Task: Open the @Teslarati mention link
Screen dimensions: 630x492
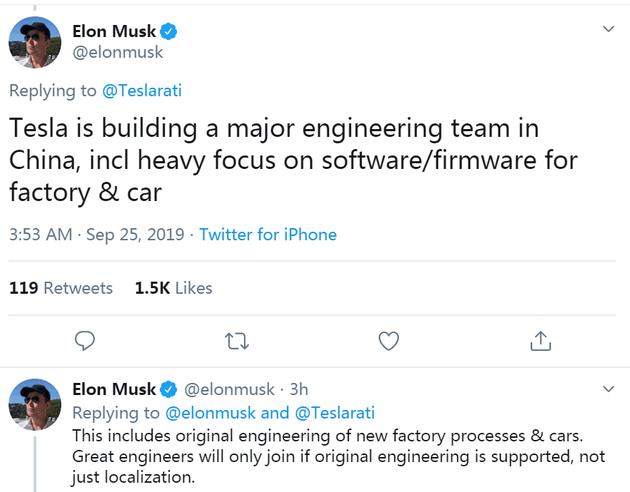Action: point(142,91)
